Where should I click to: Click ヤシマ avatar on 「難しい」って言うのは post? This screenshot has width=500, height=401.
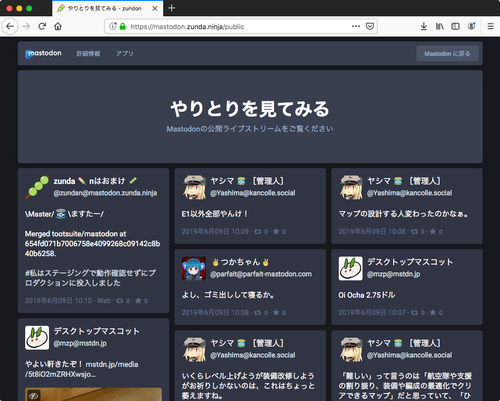coord(351,350)
